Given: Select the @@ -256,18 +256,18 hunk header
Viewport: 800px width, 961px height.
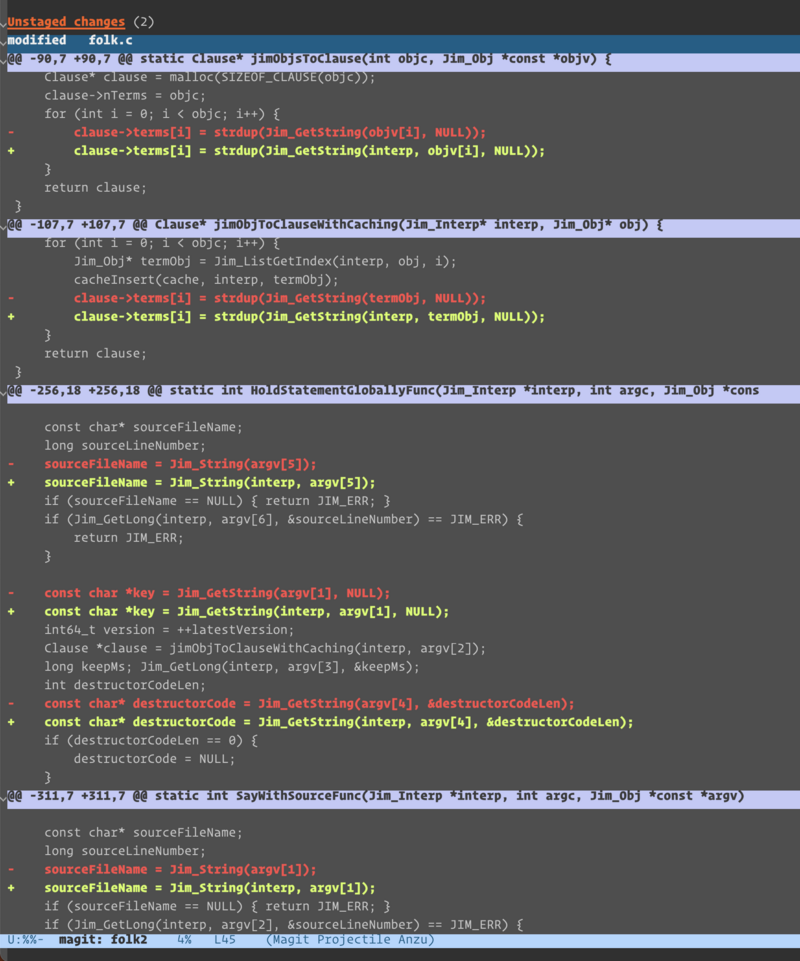Looking at the screenshot, I should 400,391.
